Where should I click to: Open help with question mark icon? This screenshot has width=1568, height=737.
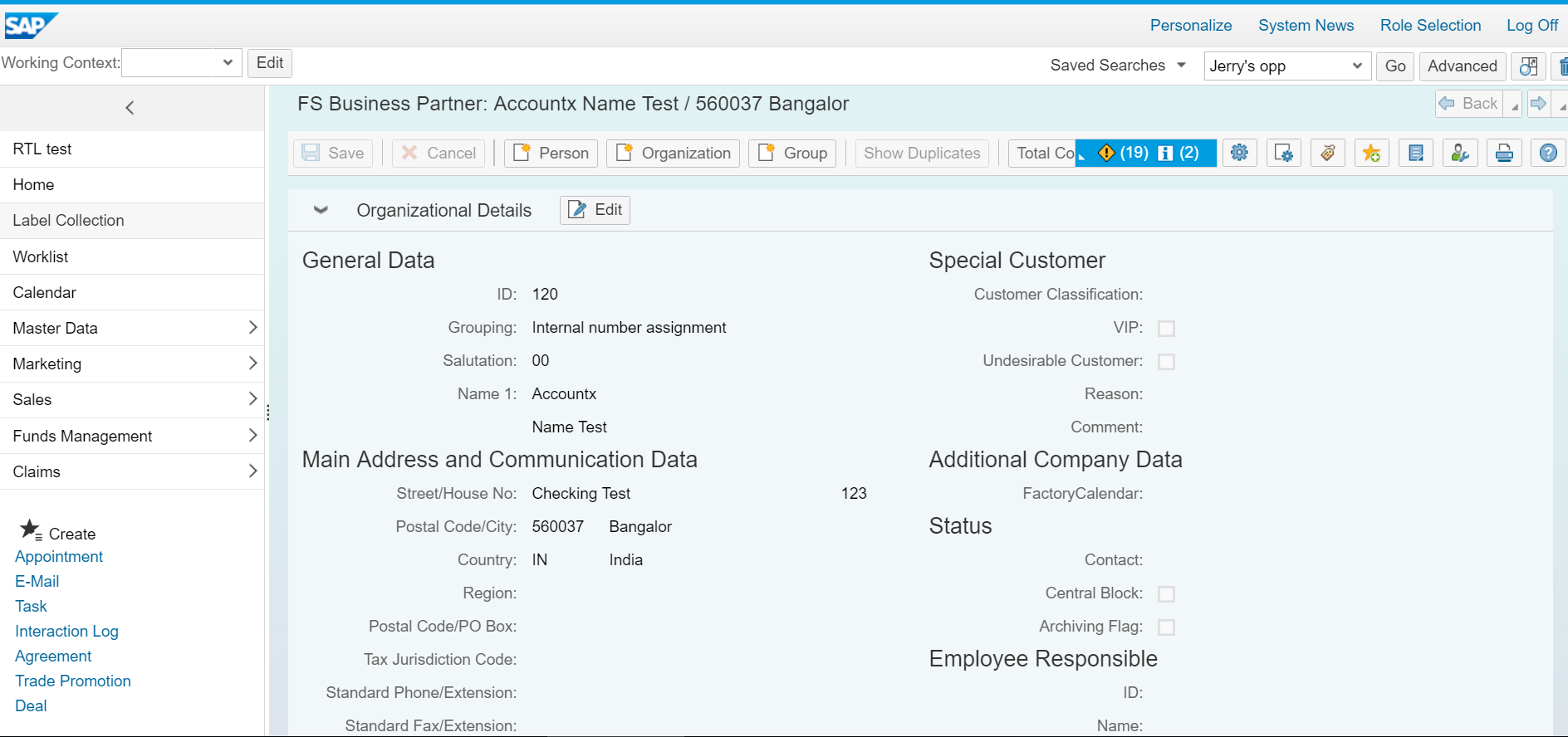click(1548, 153)
